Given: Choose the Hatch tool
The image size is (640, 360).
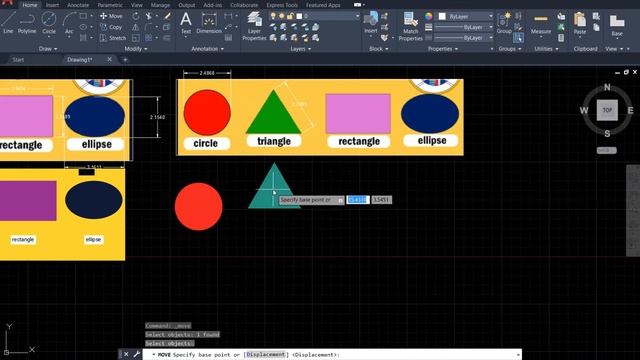Looking at the screenshot, I should point(83,38).
